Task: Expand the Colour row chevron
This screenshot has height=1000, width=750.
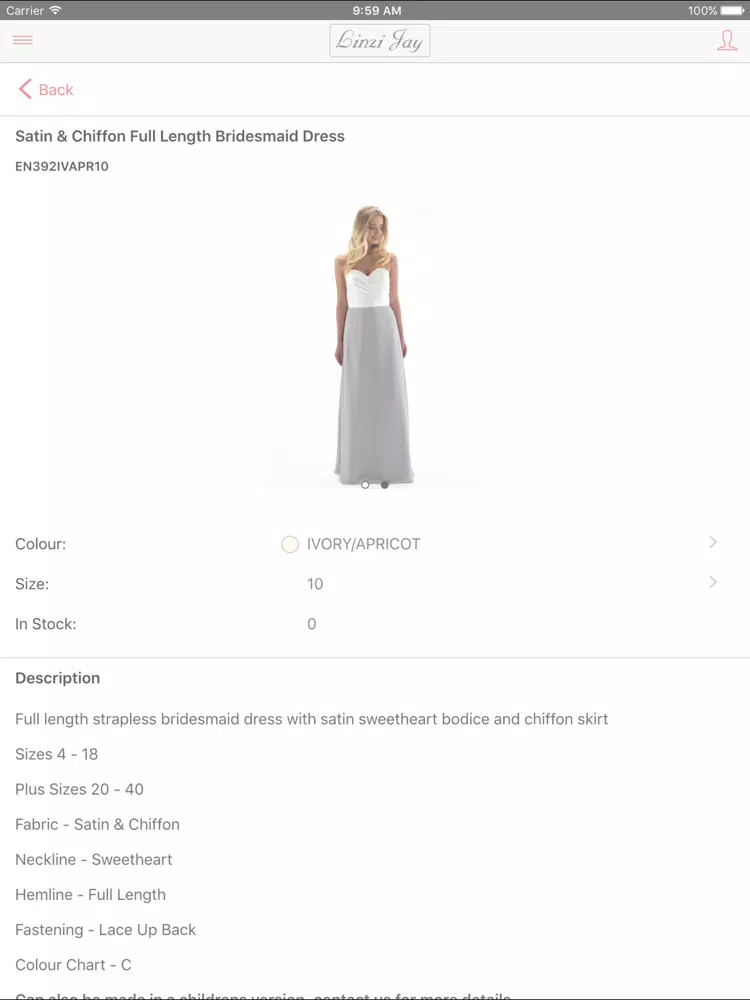Action: click(713, 542)
